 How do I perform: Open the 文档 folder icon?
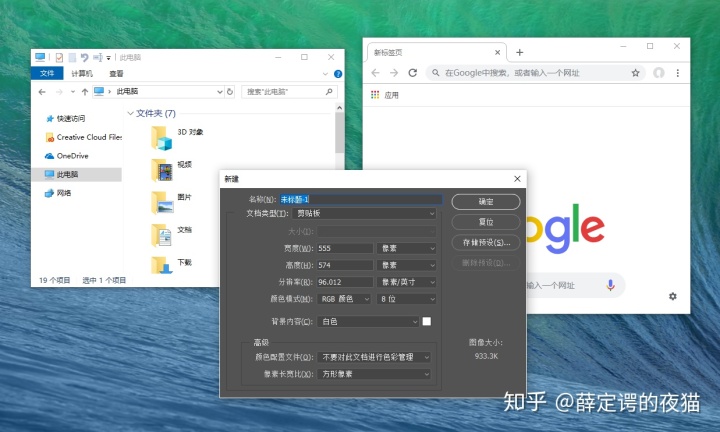pos(162,235)
